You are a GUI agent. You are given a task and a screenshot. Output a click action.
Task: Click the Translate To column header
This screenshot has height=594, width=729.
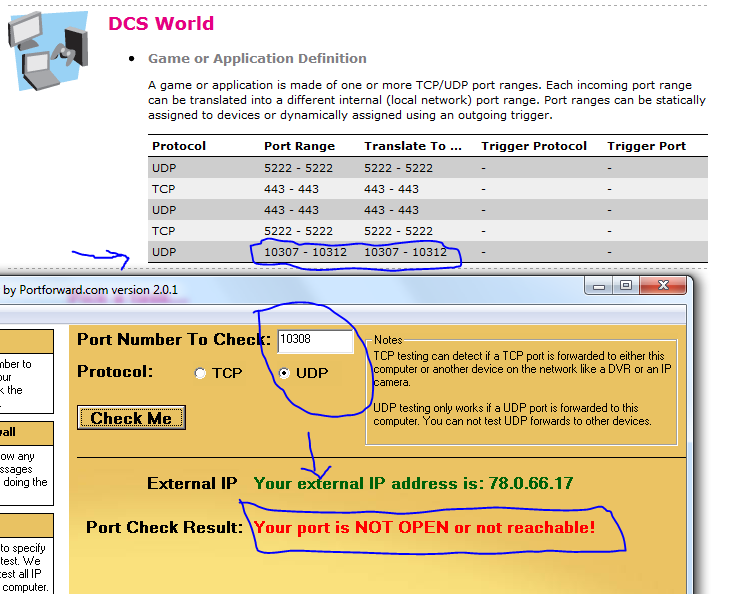(x=413, y=146)
